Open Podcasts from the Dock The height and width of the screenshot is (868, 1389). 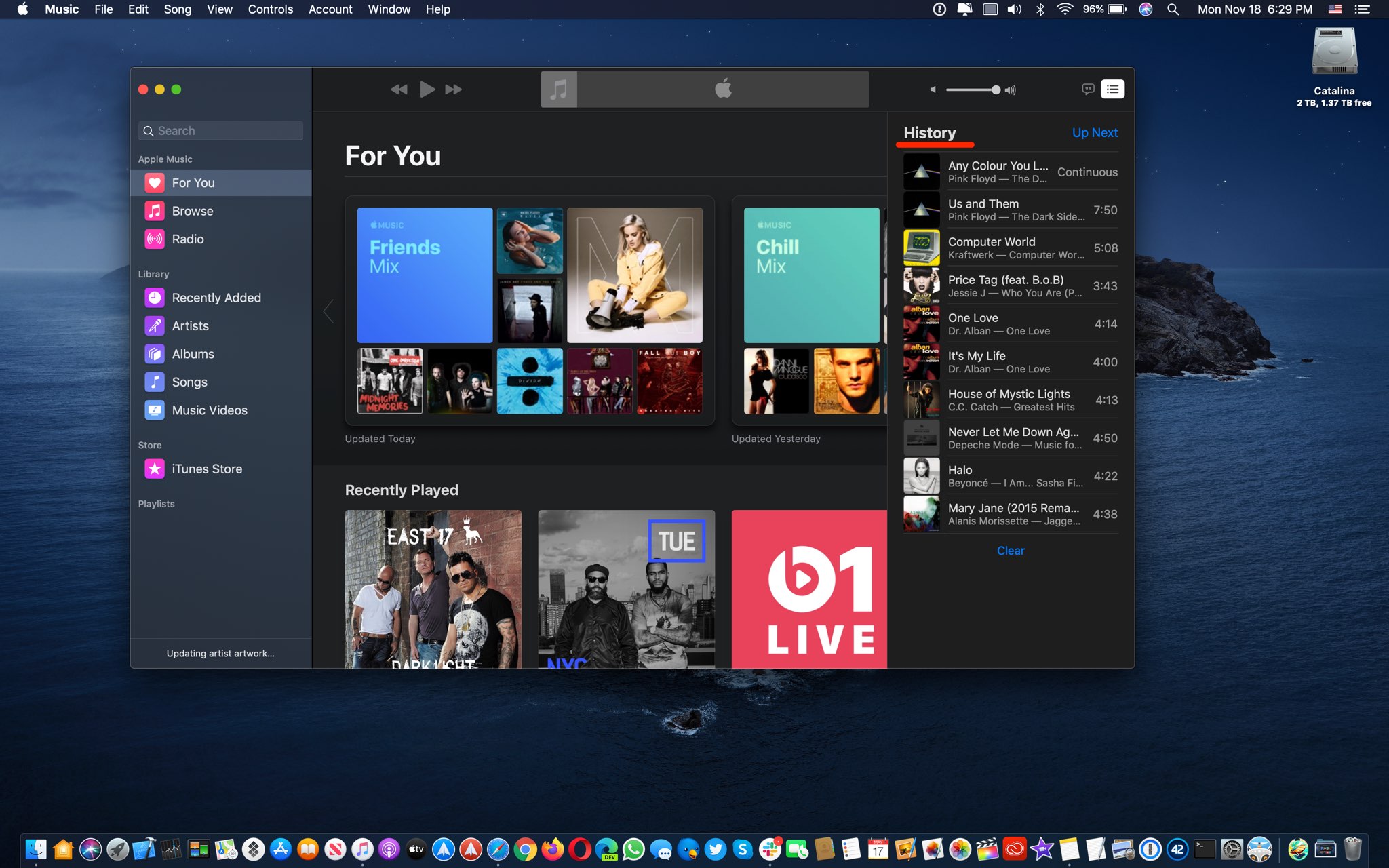click(x=389, y=849)
